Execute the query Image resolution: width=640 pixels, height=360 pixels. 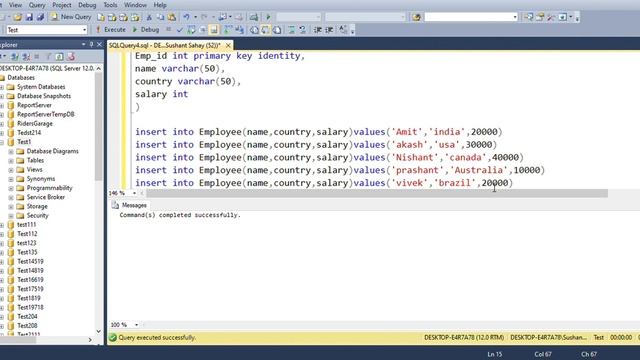tap(111, 30)
